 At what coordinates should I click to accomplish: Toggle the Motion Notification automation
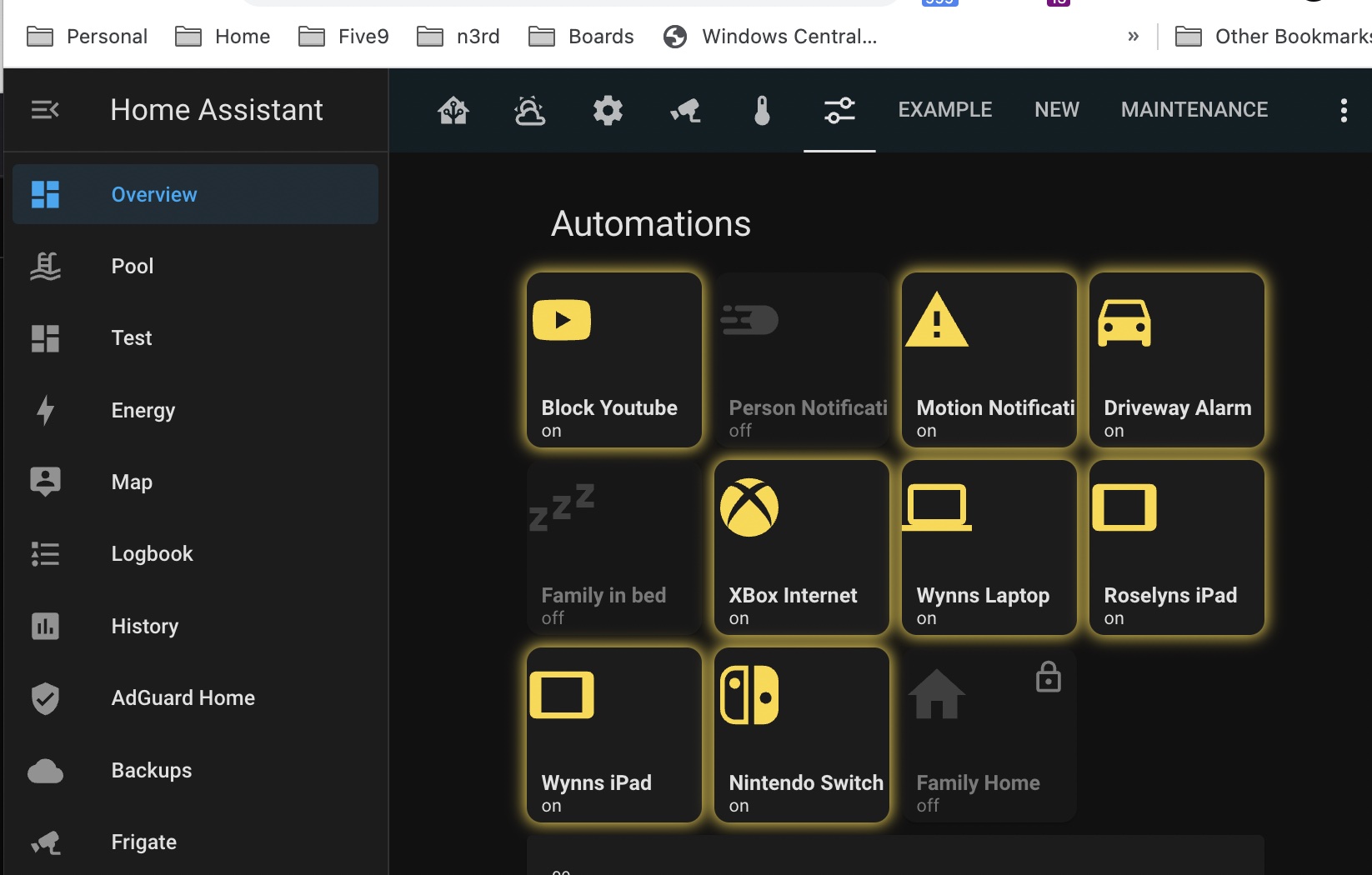(x=989, y=360)
